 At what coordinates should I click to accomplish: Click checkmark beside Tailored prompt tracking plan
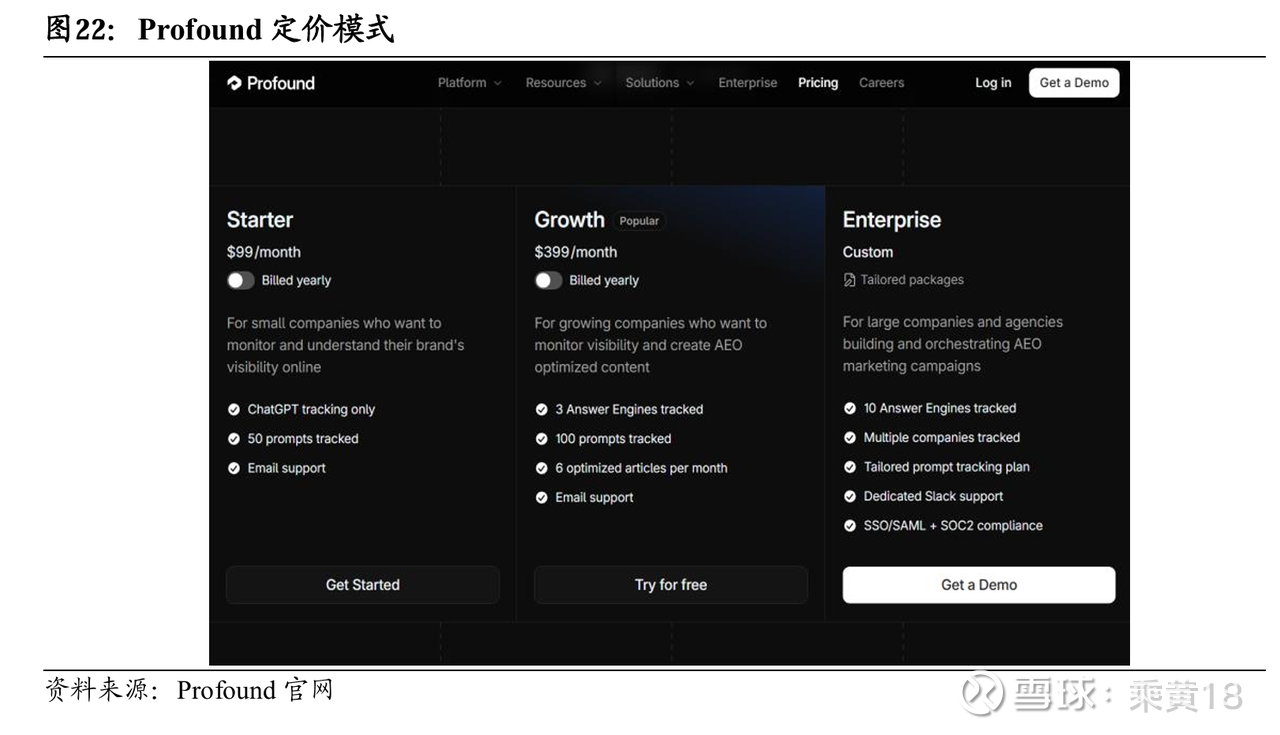click(x=850, y=467)
